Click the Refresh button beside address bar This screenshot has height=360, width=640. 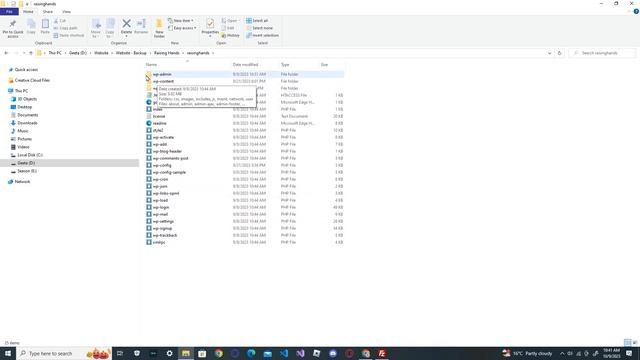pos(560,53)
